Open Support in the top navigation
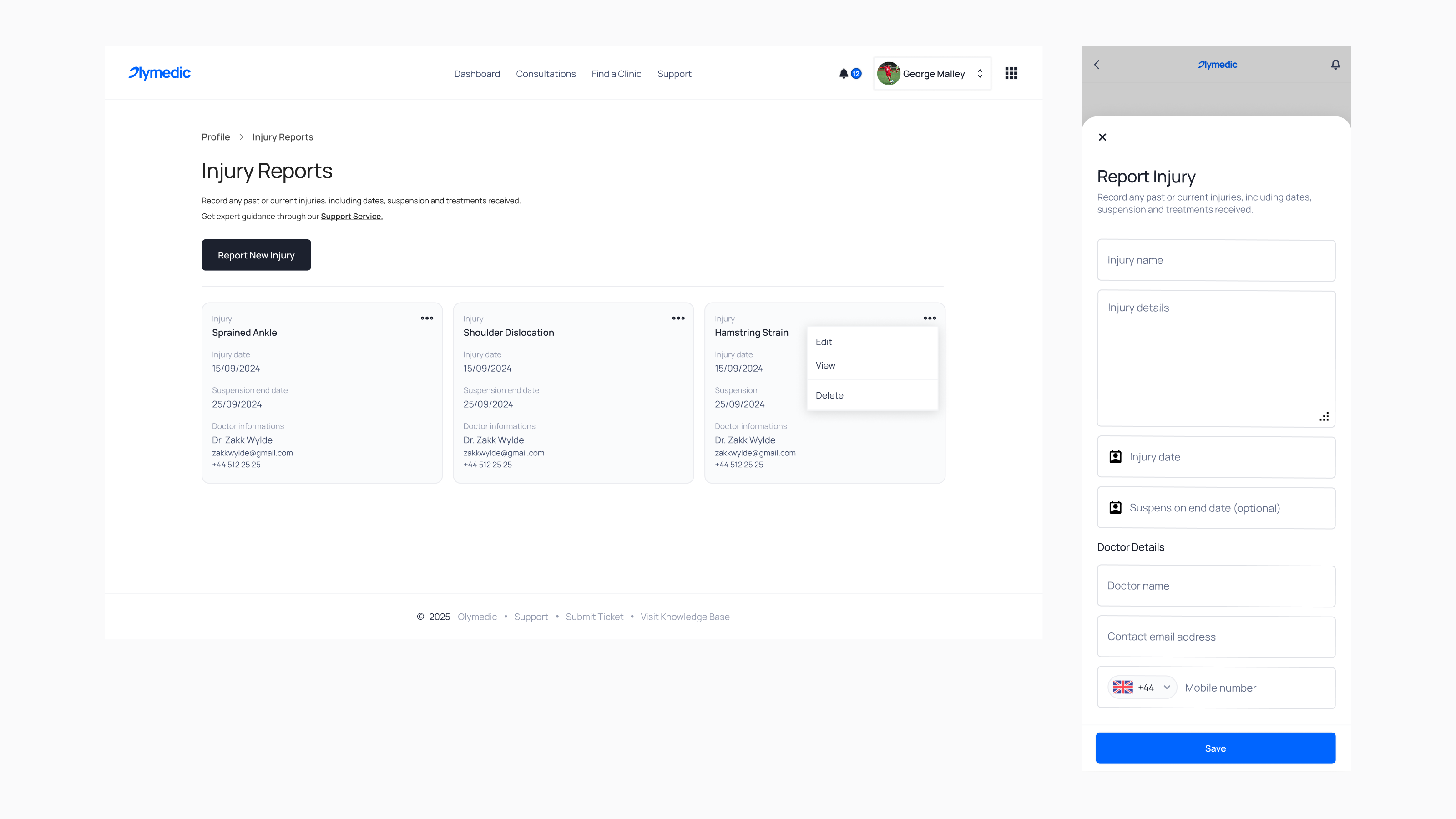This screenshot has height=819, width=1456. point(674,73)
